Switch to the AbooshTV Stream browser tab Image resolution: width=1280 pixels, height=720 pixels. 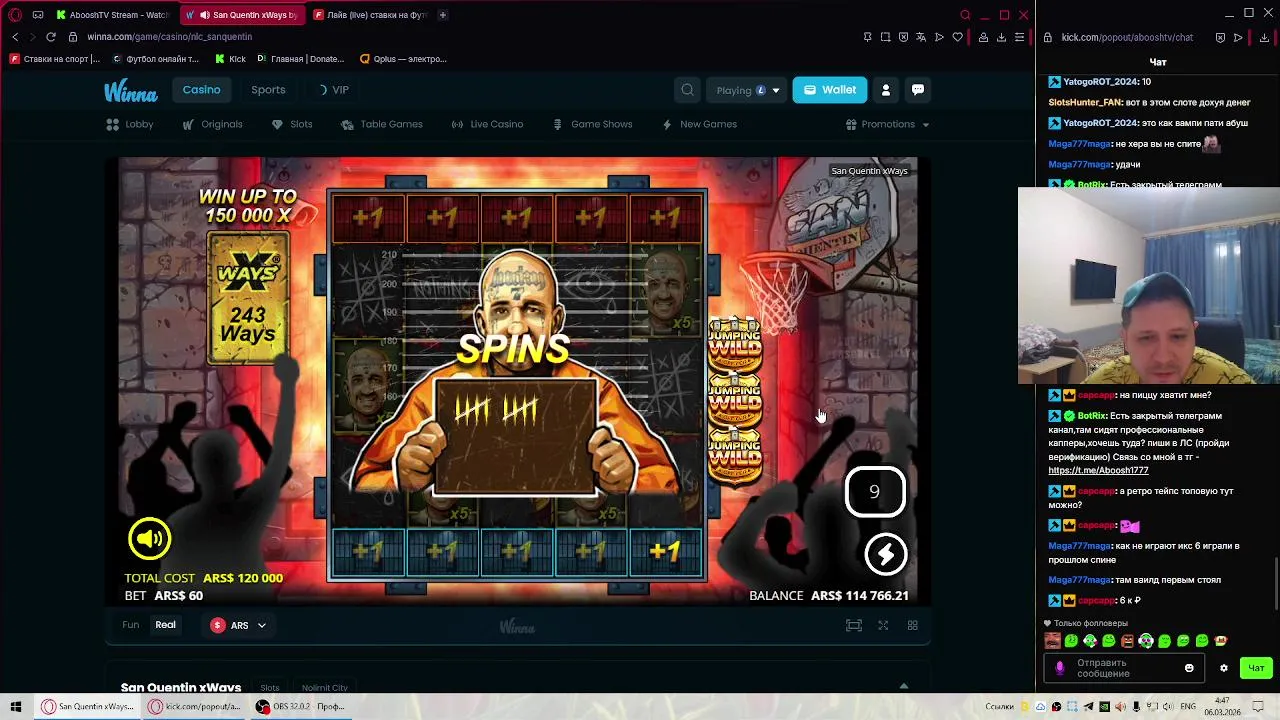[112, 15]
